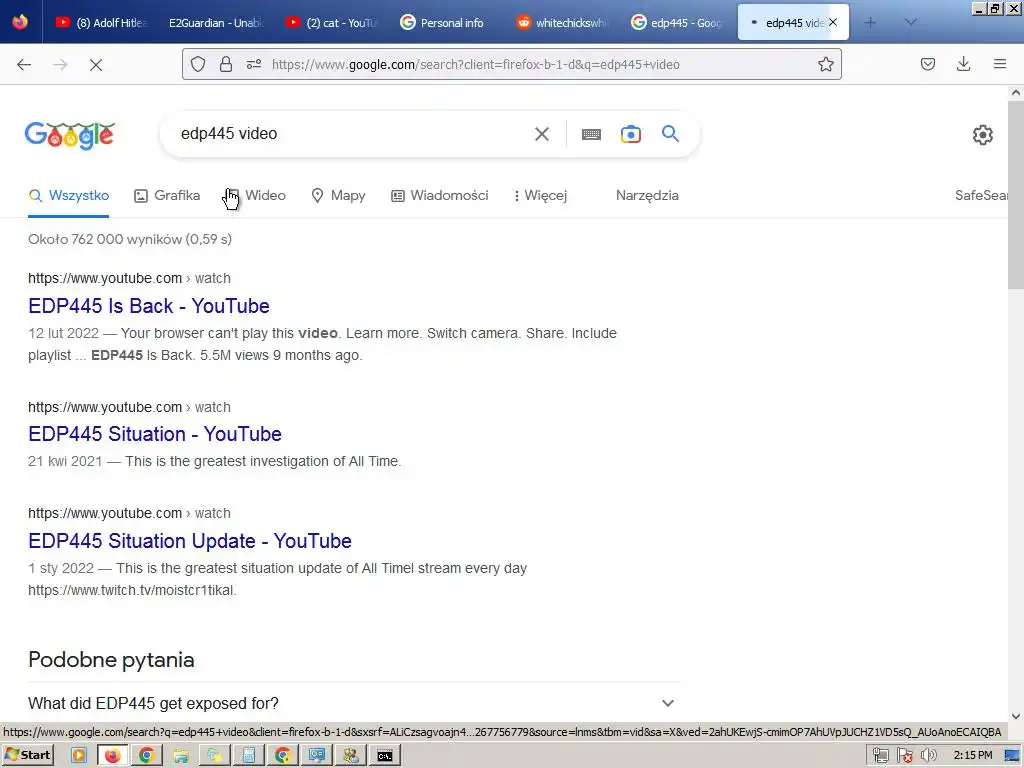Click the URL above 'EDP445 Is Back'
Viewport: 1024px width, 768px height.
[129, 278]
